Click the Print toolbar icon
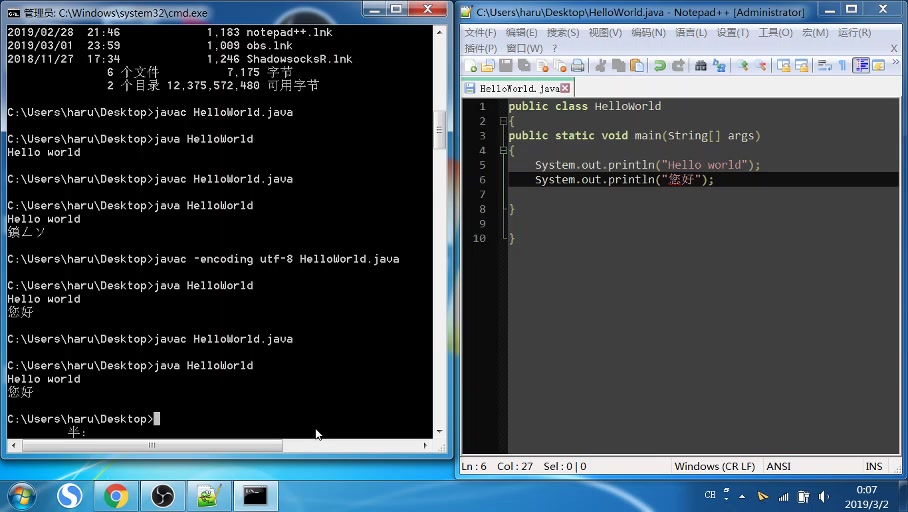This screenshot has width=908, height=512. tap(577, 65)
